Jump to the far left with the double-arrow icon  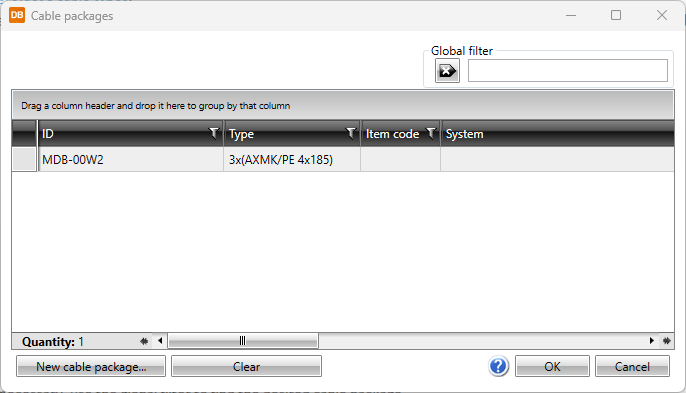click(144, 341)
